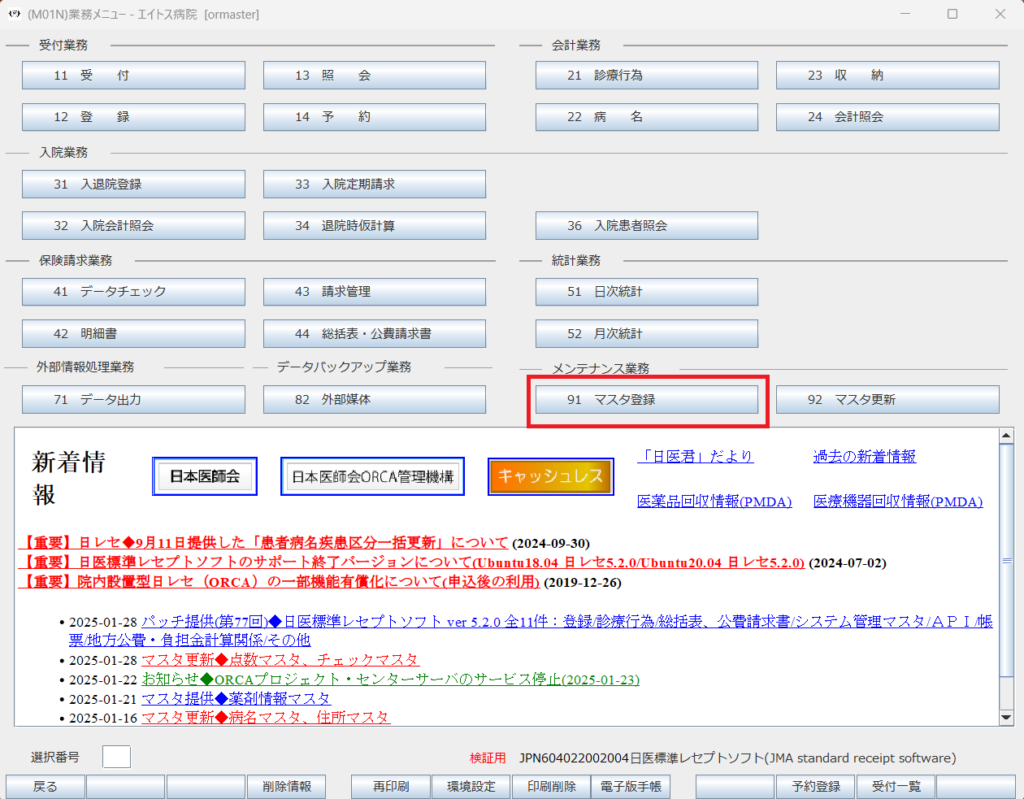Open 日次統計 via button 51
The height and width of the screenshot is (799, 1024).
pos(646,292)
